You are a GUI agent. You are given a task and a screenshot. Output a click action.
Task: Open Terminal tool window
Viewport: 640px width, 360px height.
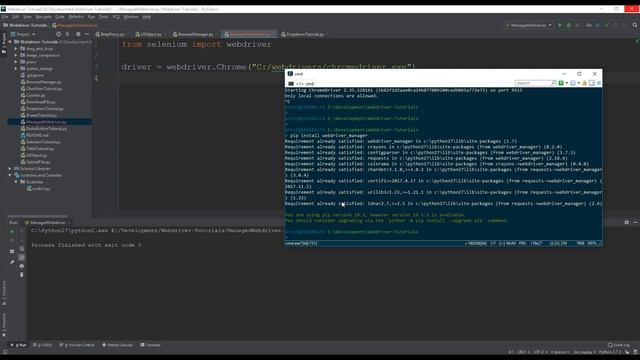151,345
